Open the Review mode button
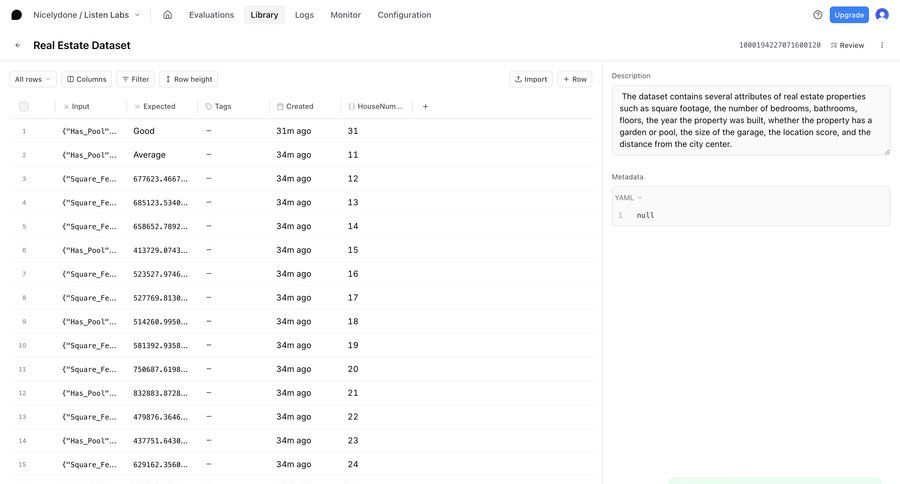Screen dimensions: 900x484 tap(847, 45)
